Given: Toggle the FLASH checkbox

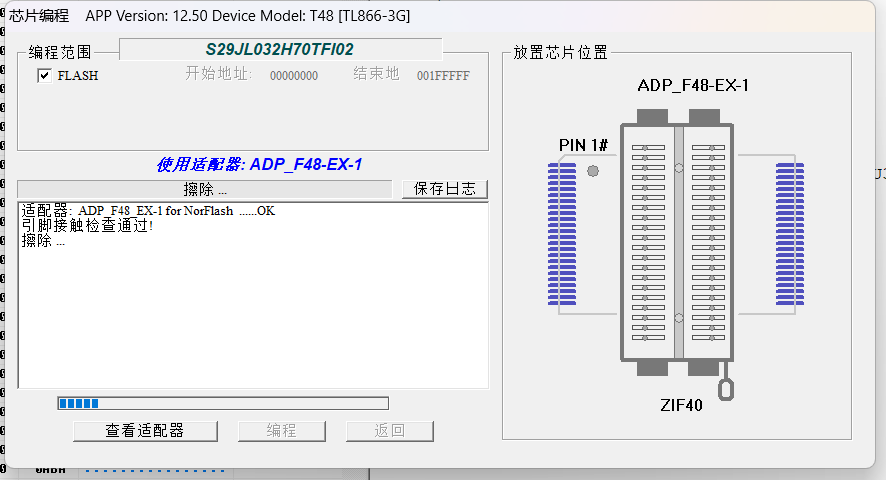Looking at the screenshot, I should (44, 75).
